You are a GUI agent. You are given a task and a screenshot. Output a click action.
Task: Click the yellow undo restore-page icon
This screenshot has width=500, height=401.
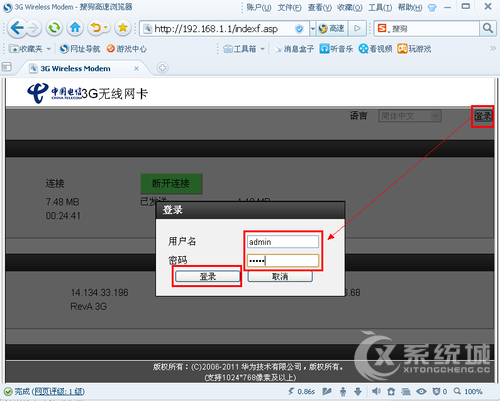click(x=96, y=28)
